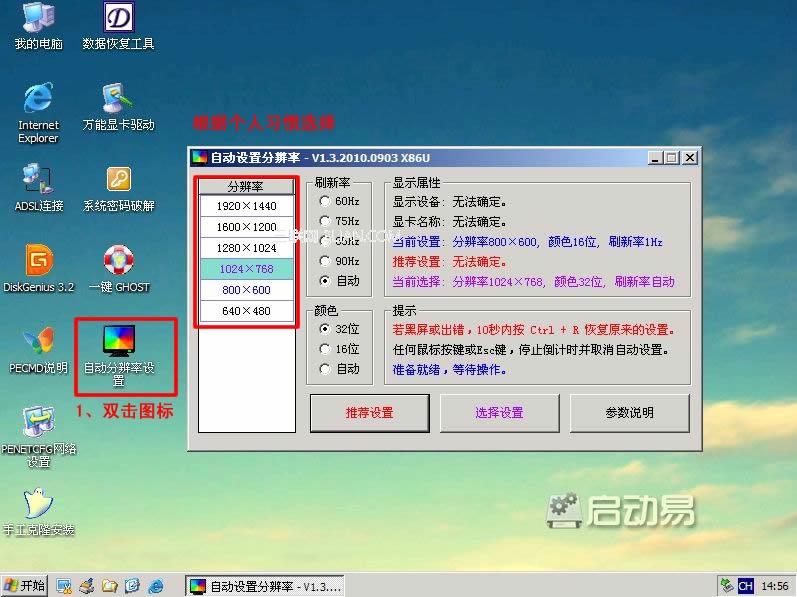
Task: Select the 800×600 resolution row
Action: point(247,290)
